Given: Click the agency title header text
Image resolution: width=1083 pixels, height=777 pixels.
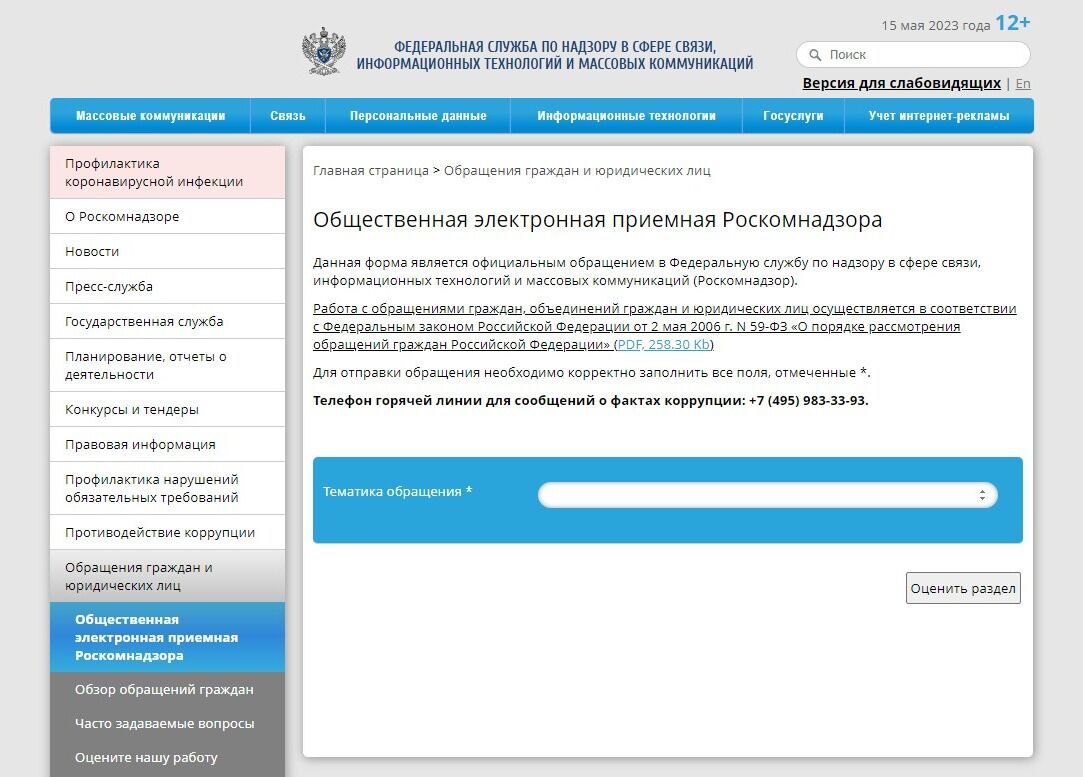Looking at the screenshot, I should click(555, 55).
